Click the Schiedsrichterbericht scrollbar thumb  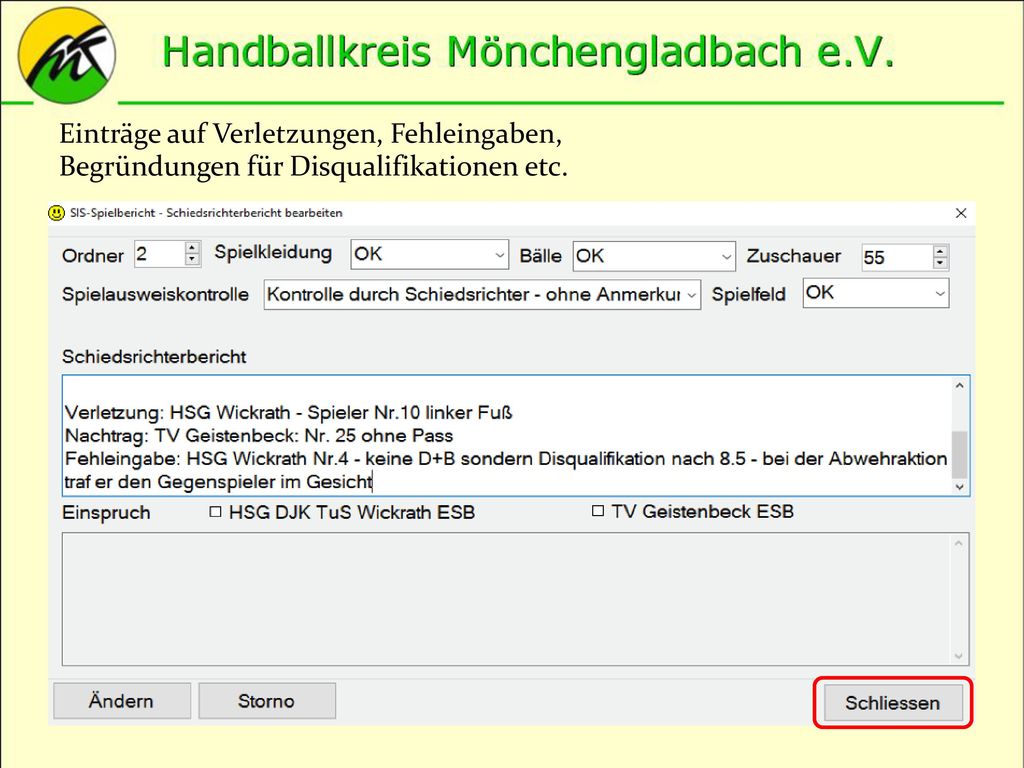click(959, 455)
